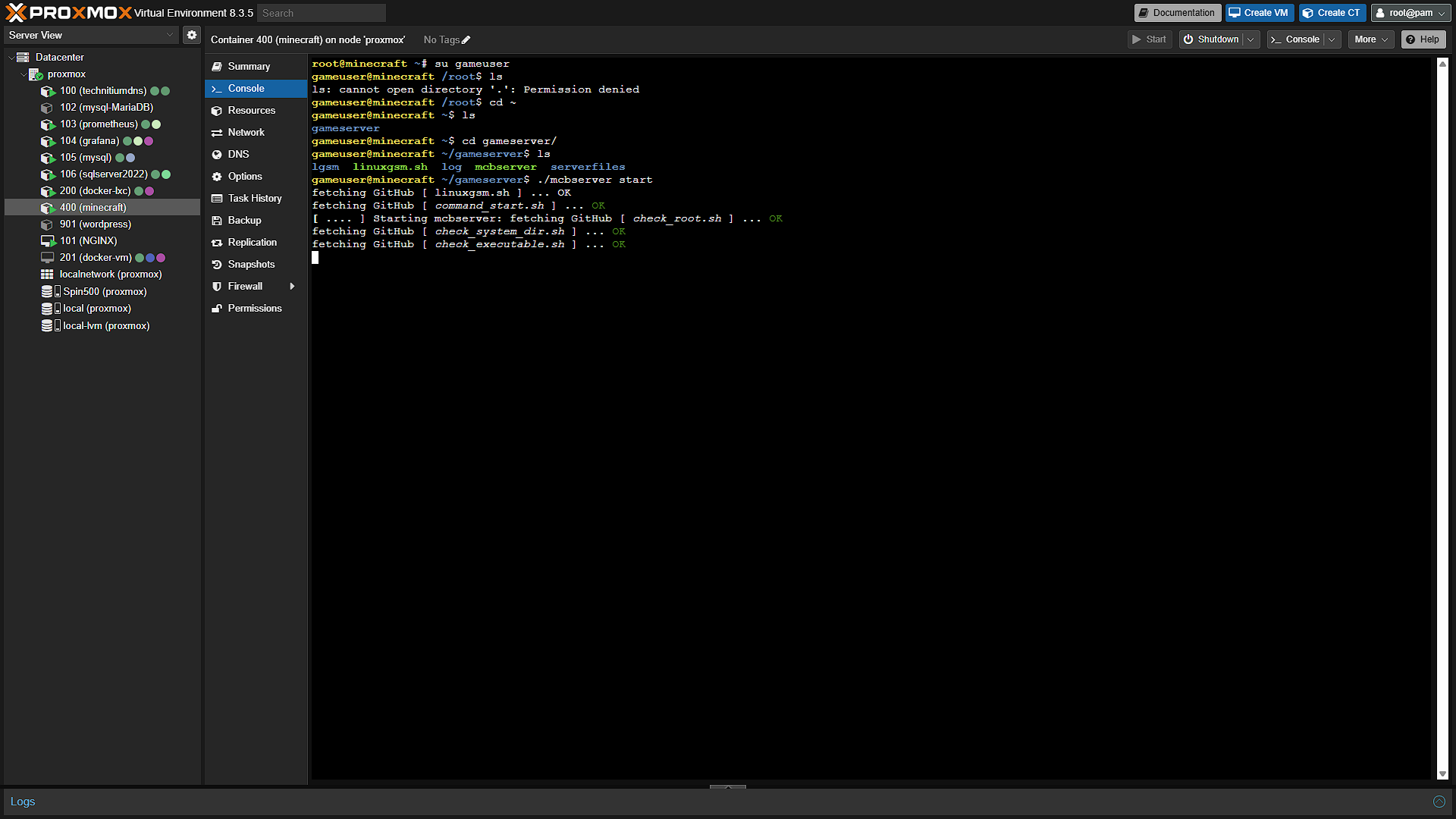Screen dimensions: 1456x819
Task: Click VM monitor icon for 101 (NGINX)
Action: 48,241
